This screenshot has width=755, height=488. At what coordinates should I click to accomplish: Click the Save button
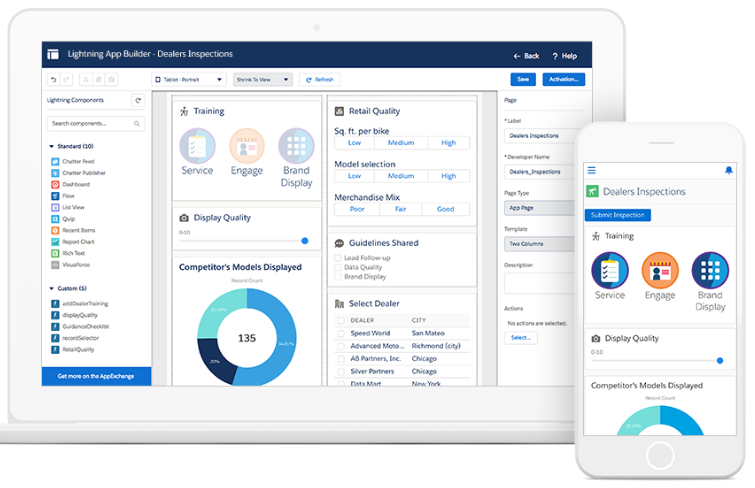point(523,79)
